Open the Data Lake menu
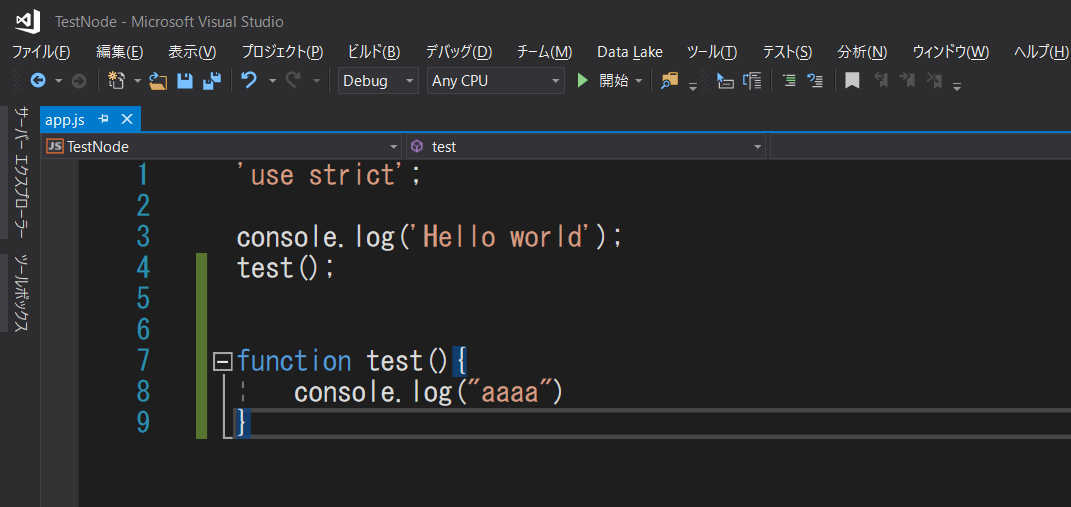The image size is (1071, 507). (x=630, y=52)
